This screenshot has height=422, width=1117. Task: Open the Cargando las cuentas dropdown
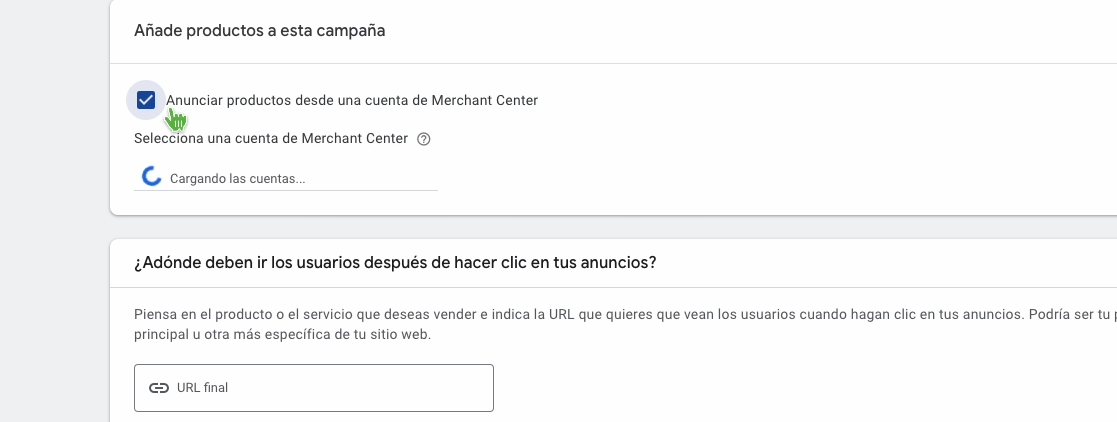(x=286, y=178)
